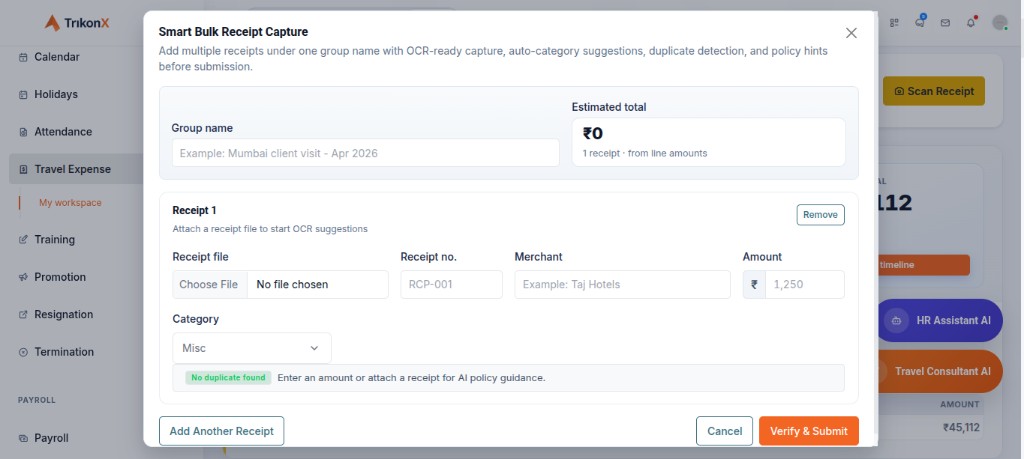Open the HR Assistant AI chat

click(939, 321)
